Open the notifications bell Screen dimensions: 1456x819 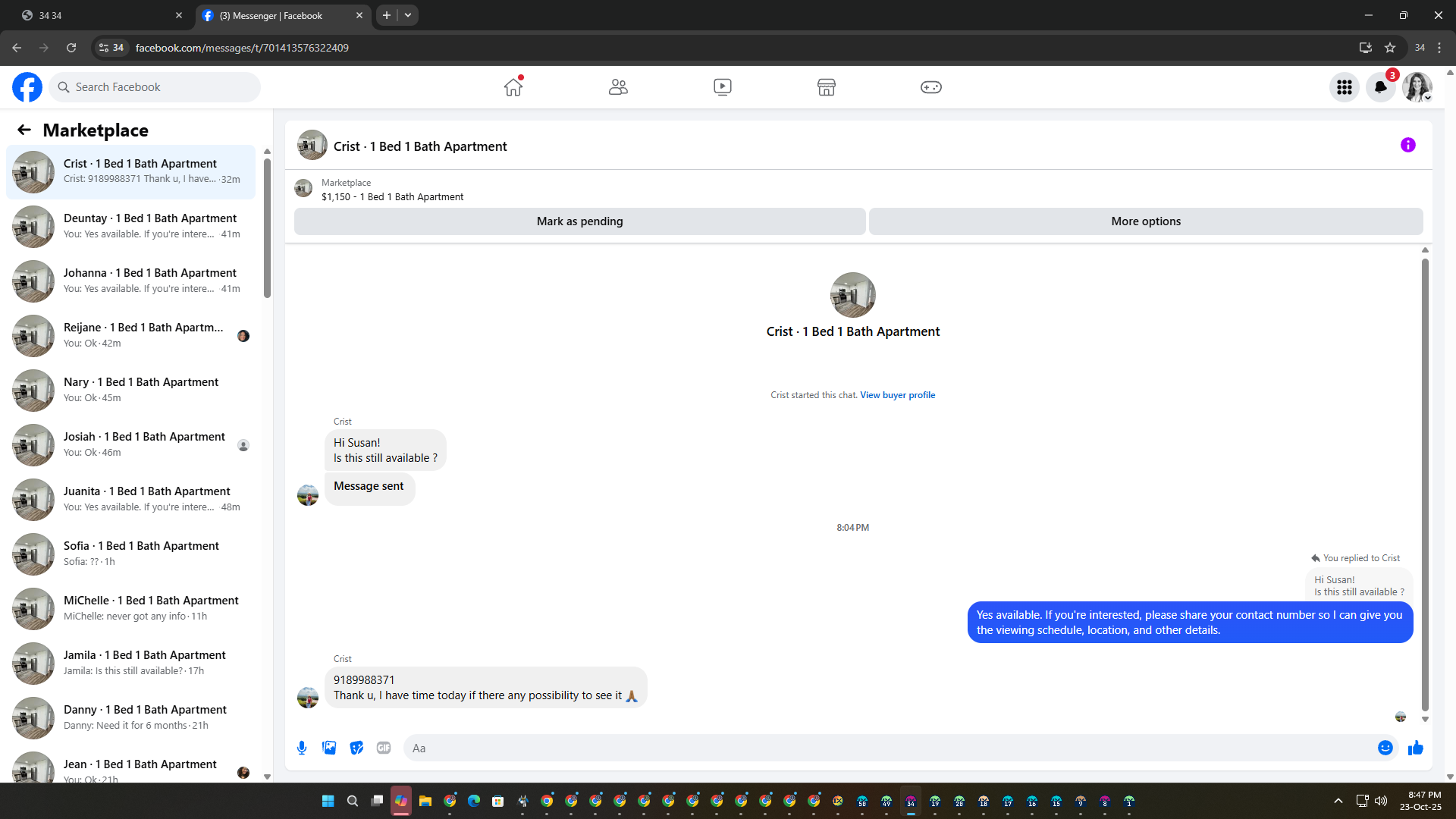click(1380, 87)
